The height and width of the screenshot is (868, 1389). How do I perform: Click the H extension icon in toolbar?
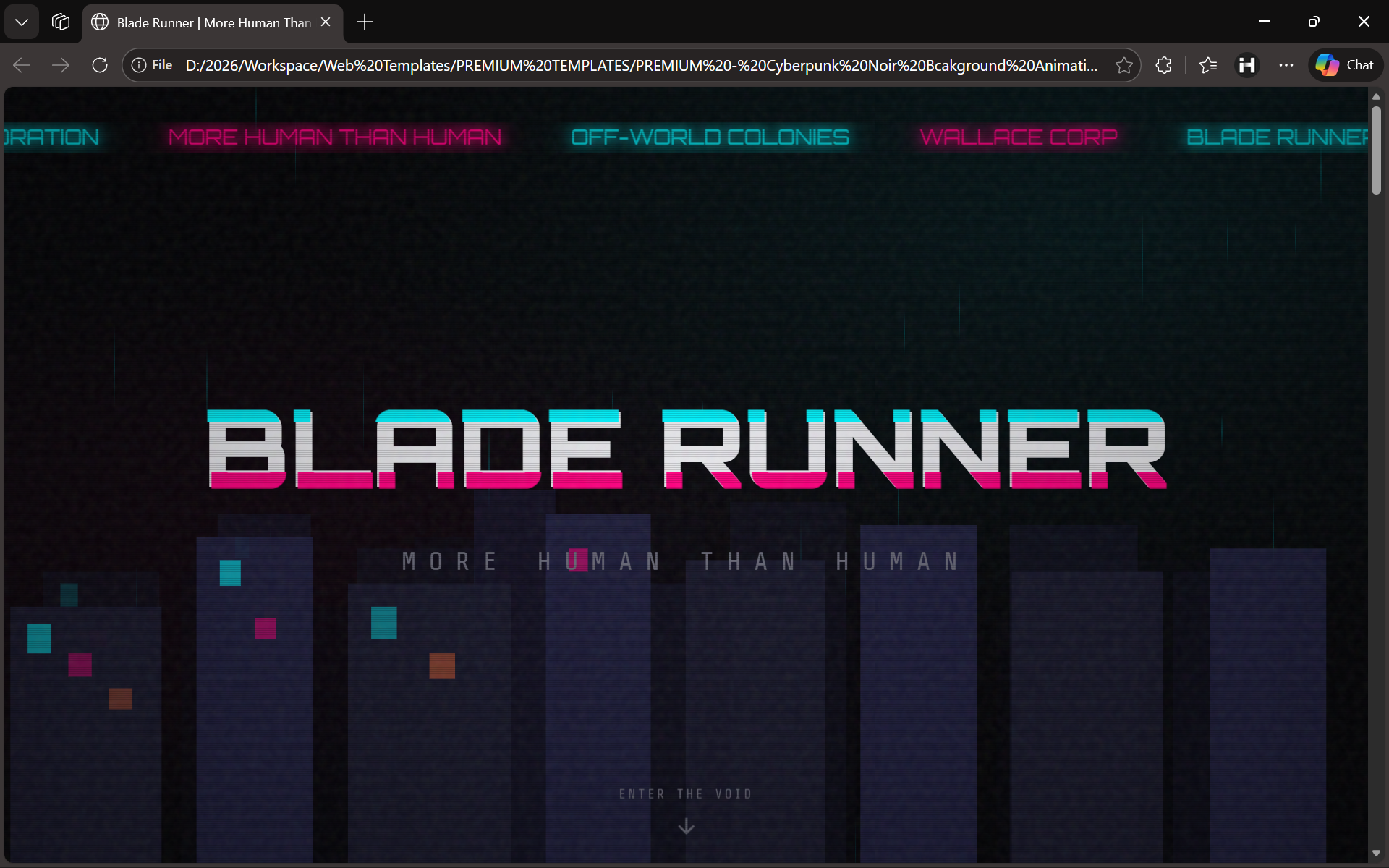pos(1246,65)
